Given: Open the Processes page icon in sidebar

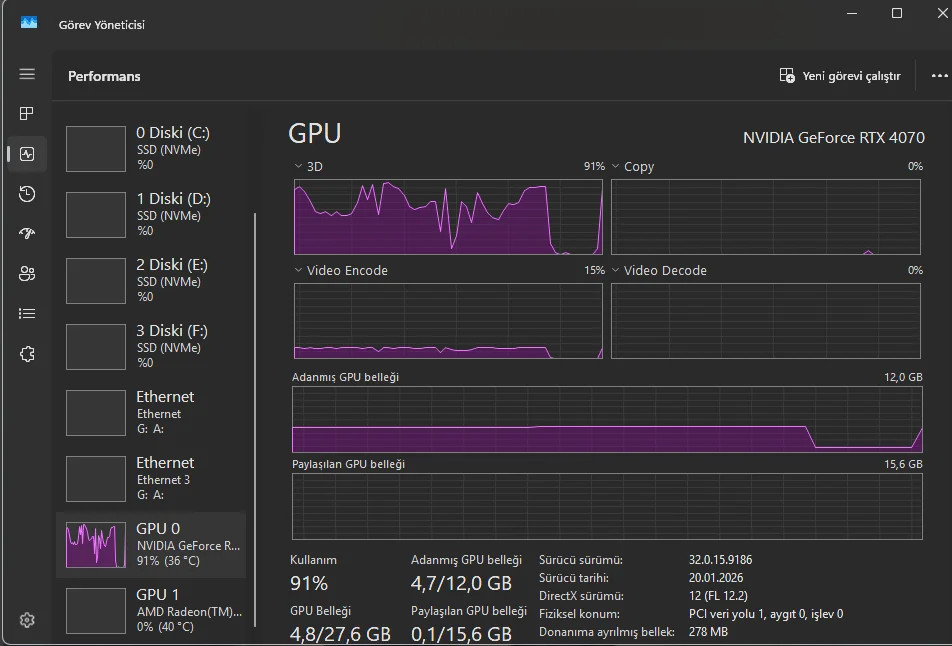Looking at the screenshot, I should coord(27,114).
